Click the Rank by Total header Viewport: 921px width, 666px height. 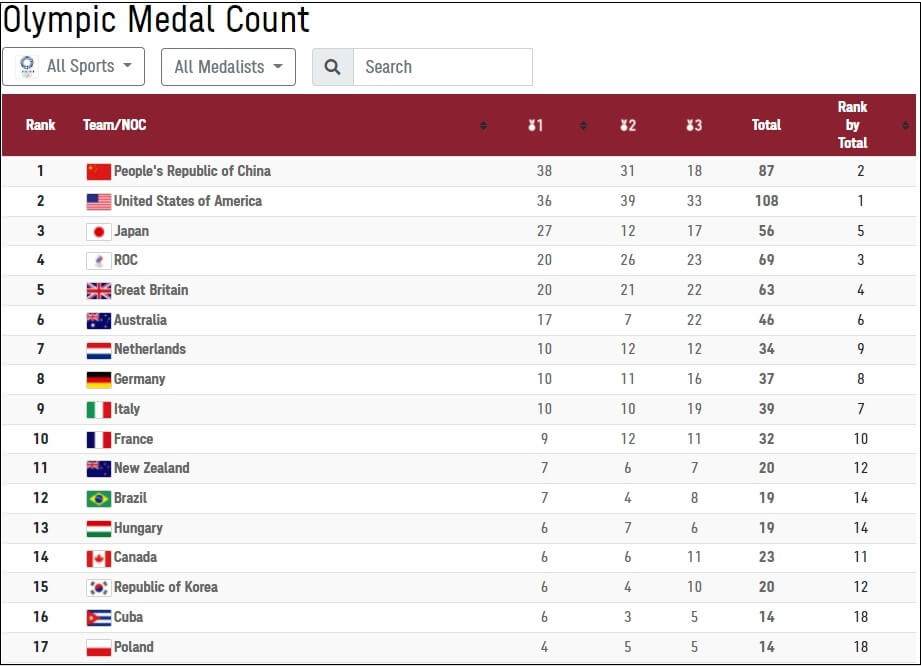(853, 125)
